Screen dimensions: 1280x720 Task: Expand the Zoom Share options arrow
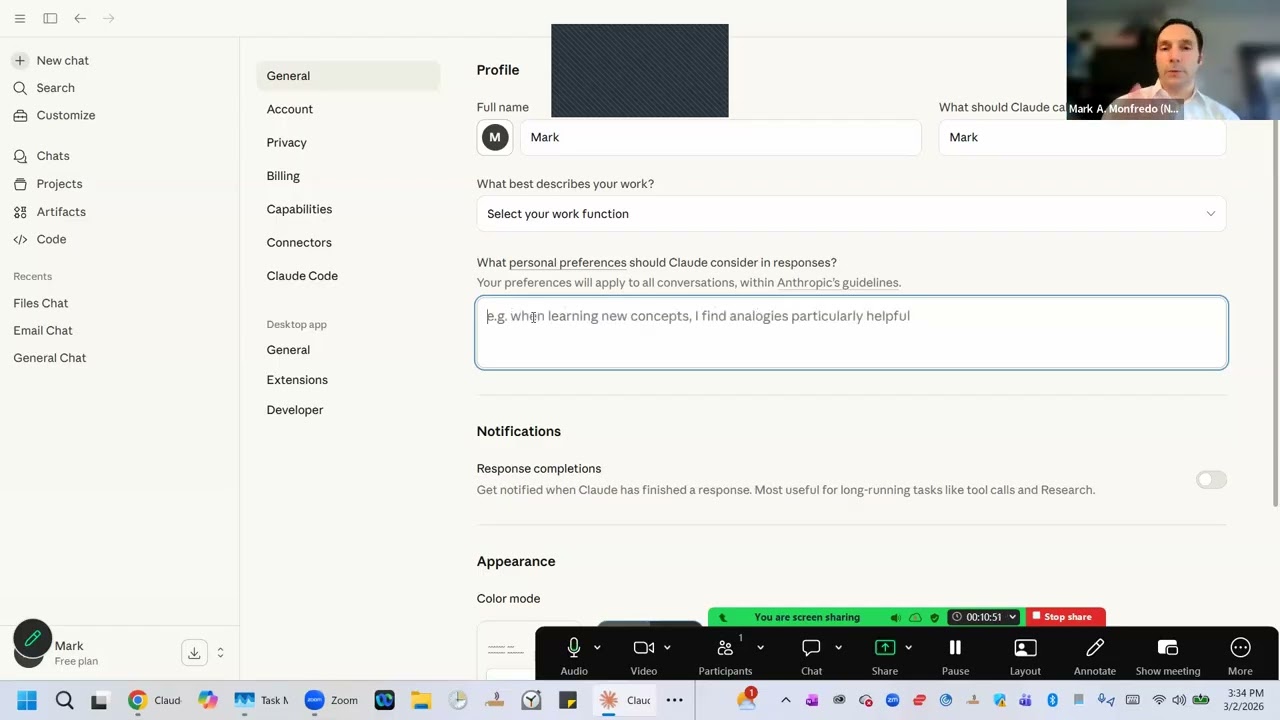point(908,648)
